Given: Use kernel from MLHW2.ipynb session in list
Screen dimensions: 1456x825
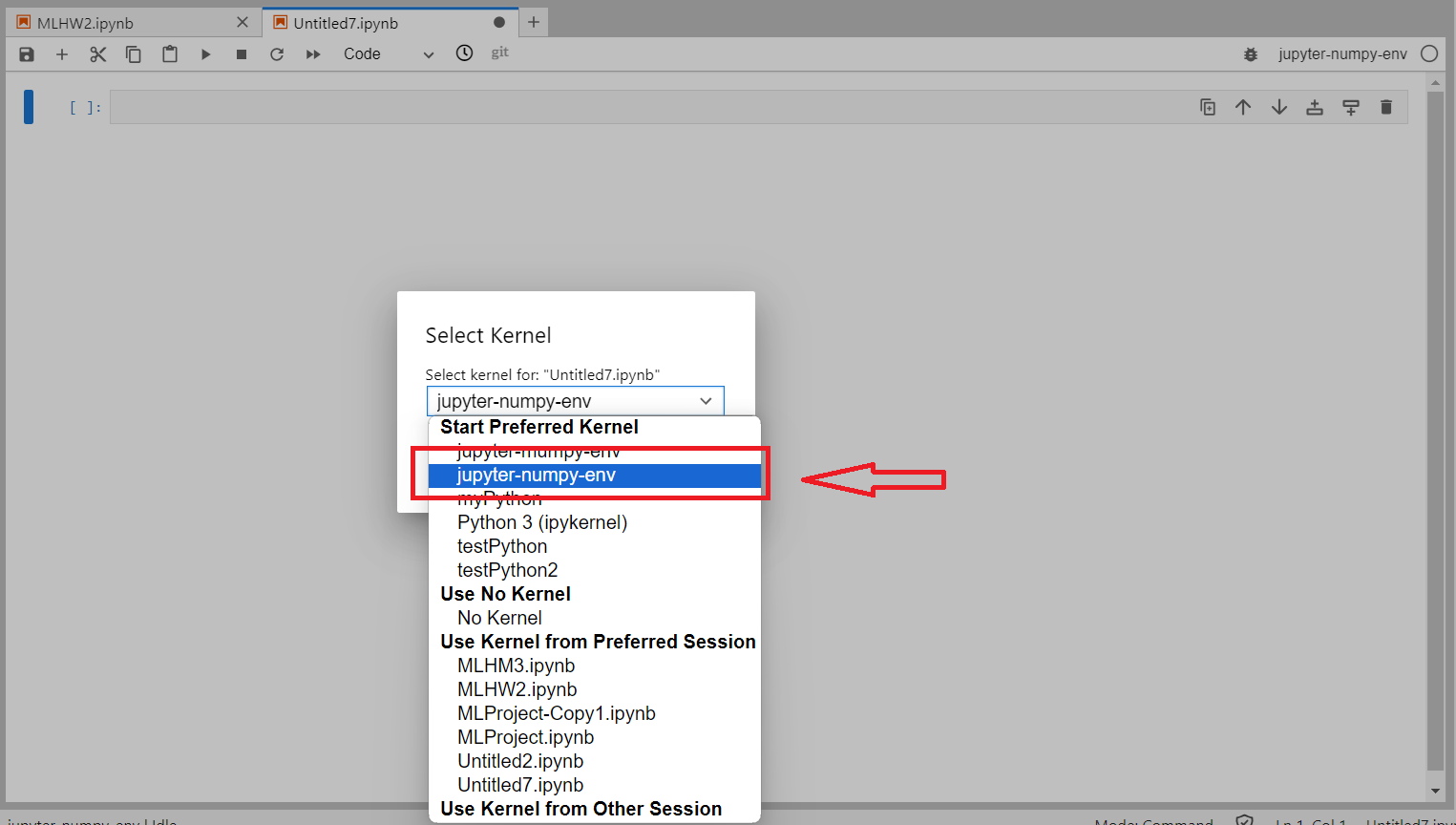Looking at the screenshot, I should [x=595, y=689].
